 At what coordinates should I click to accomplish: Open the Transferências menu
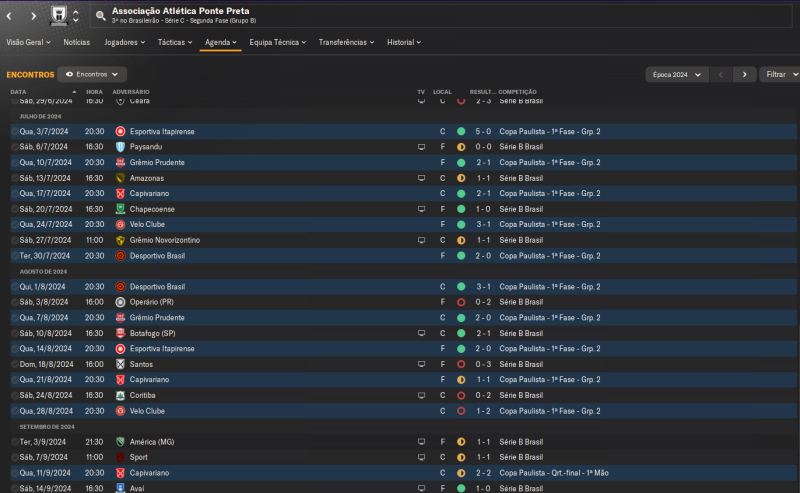(x=346, y=42)
